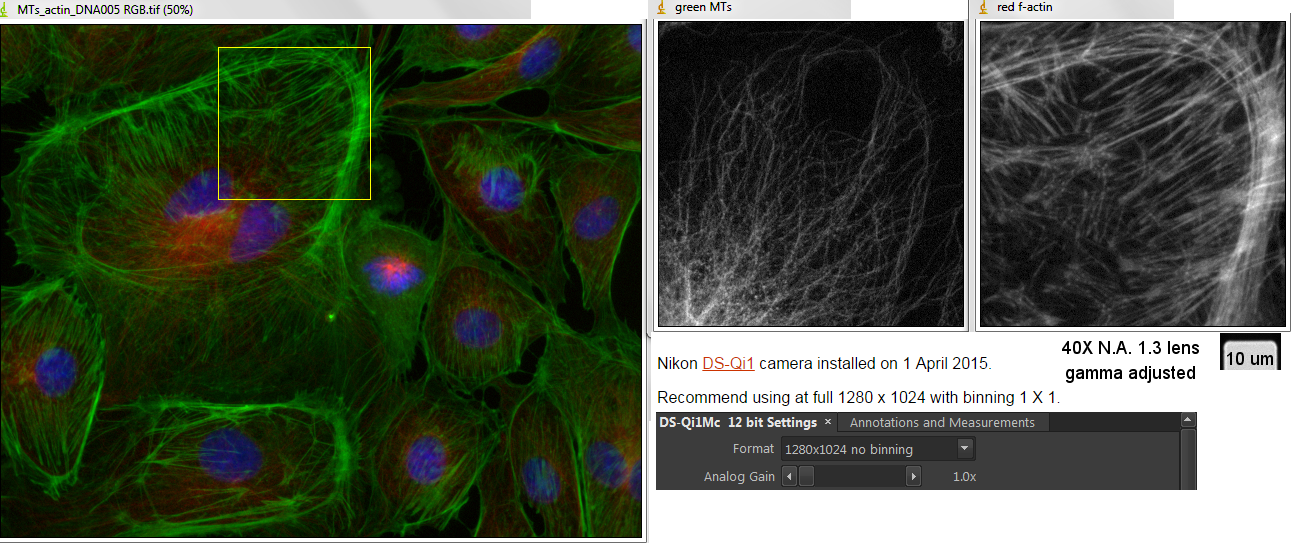The image size is (1291, 543).
Task: Click the 10 um scale bar button
Action: click(1249, 358)
